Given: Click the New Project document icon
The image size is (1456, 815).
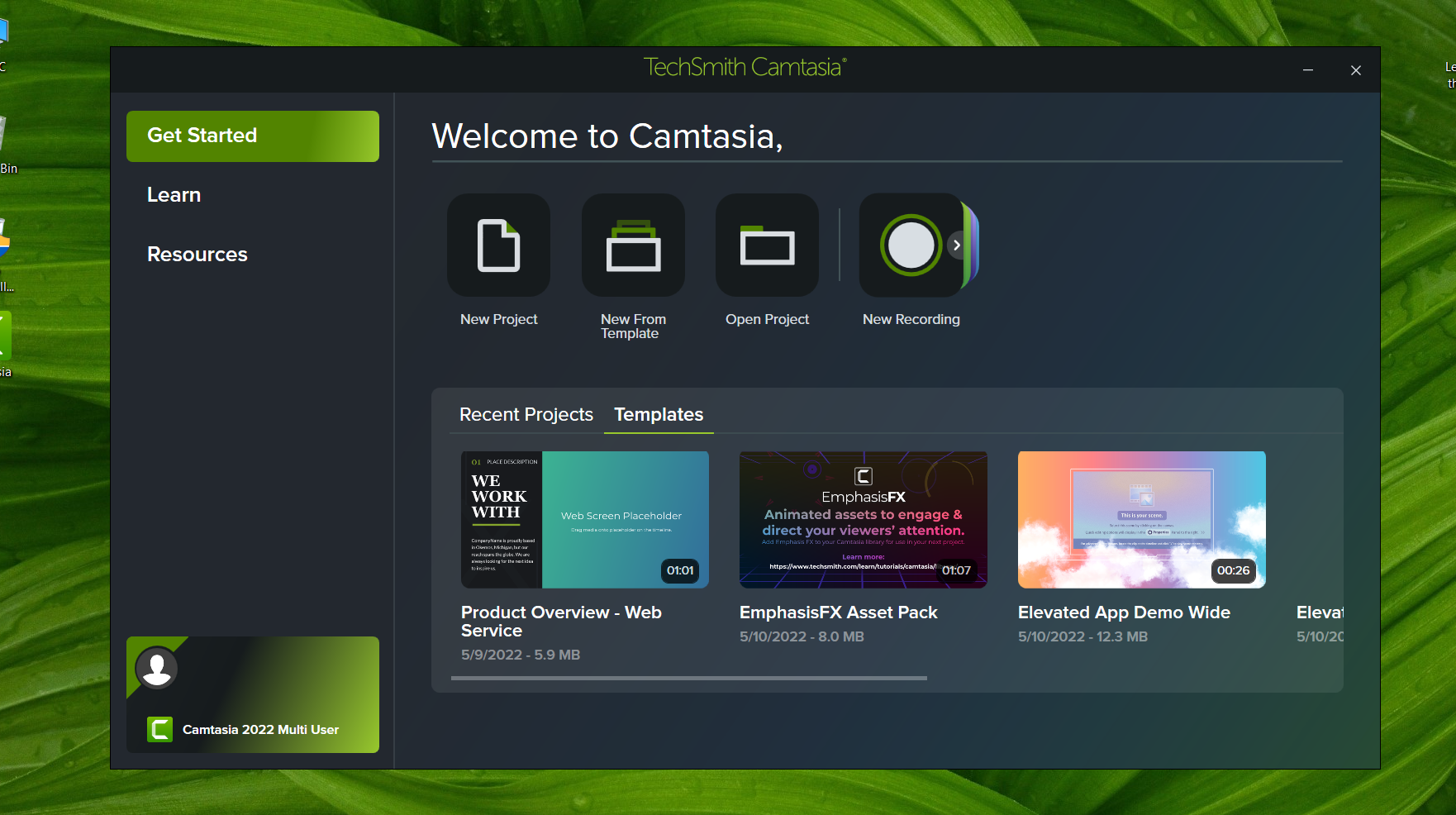Looking at the screenshot, I should pyautogui.click(x=498, y=245).
